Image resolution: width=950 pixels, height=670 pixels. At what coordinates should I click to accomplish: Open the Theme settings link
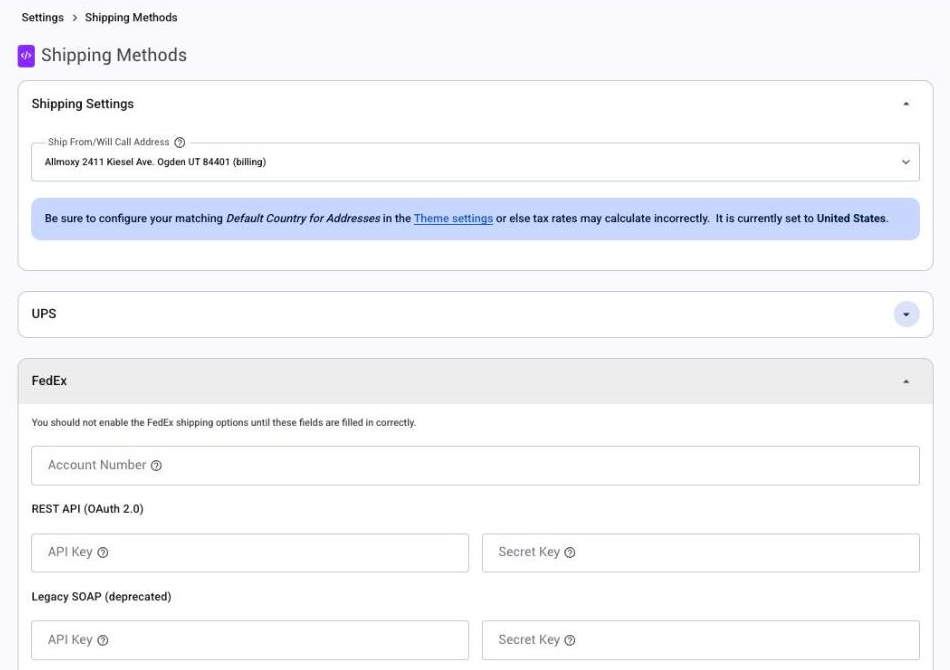pos(453,218)
